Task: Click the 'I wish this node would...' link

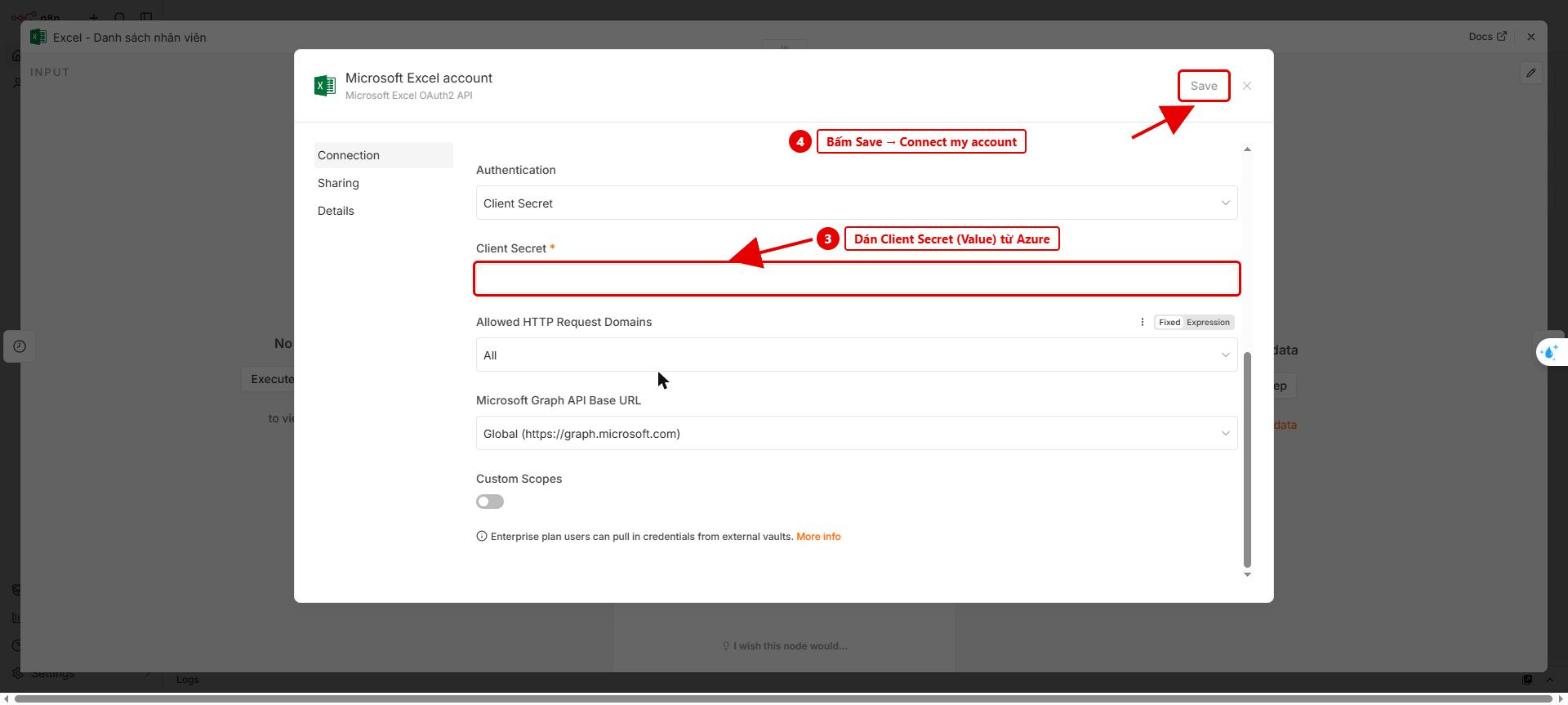Action: coord(785,646)
